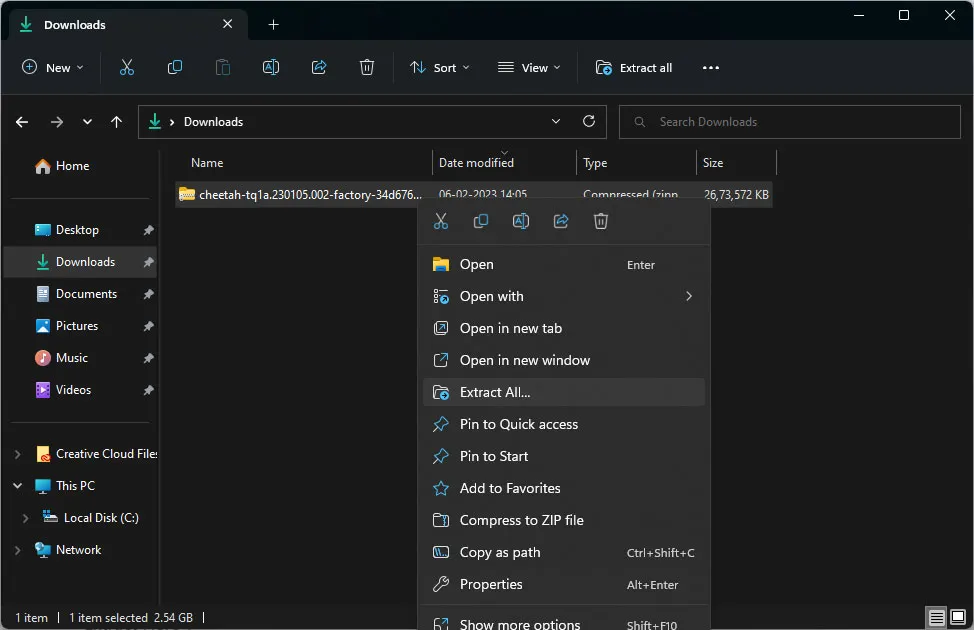Delete the file using the trash icon
The width and height of the screenshot is (974, 630).
pyautogui.click(x=601, y=221)
